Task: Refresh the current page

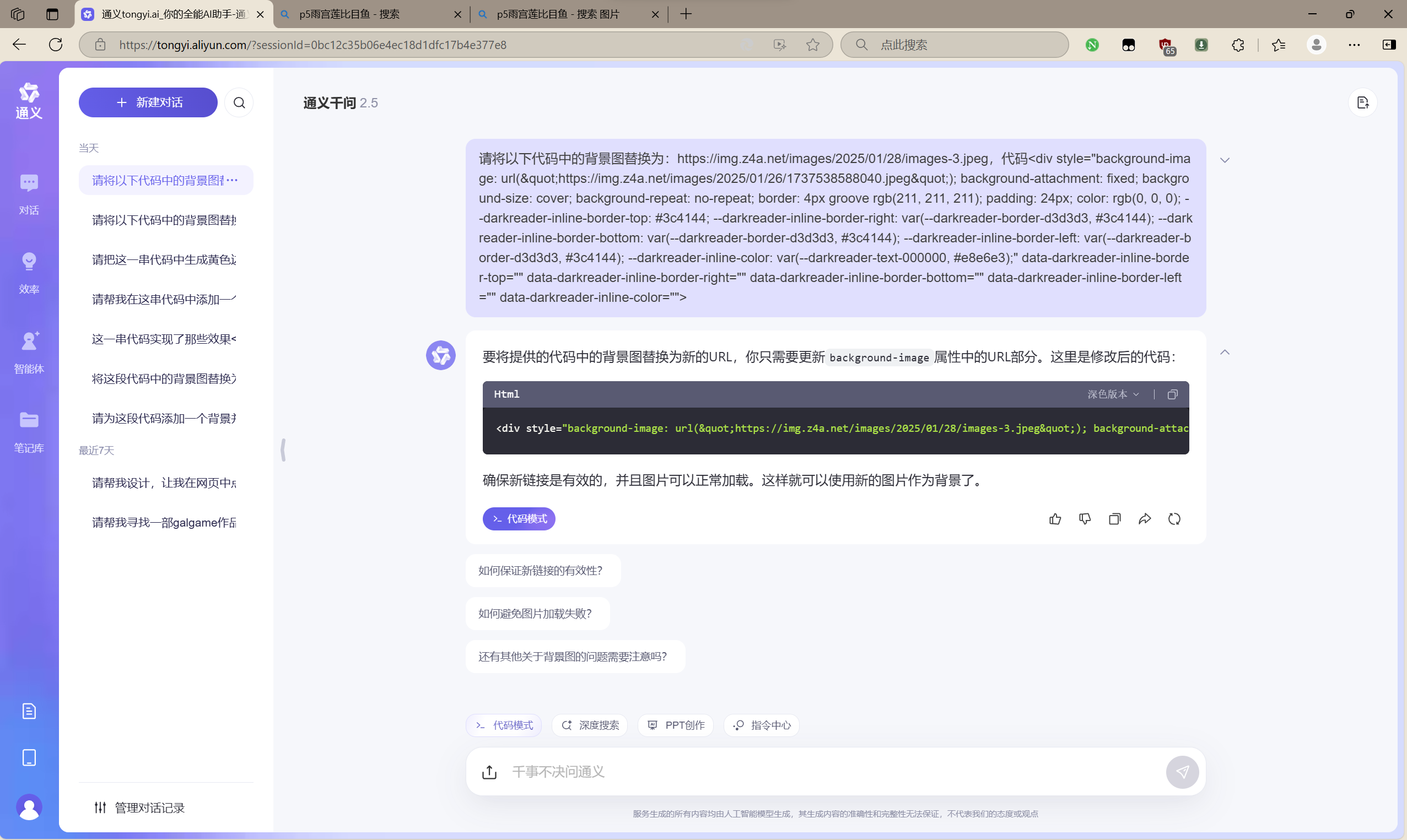Action: (x=56, y=45)
